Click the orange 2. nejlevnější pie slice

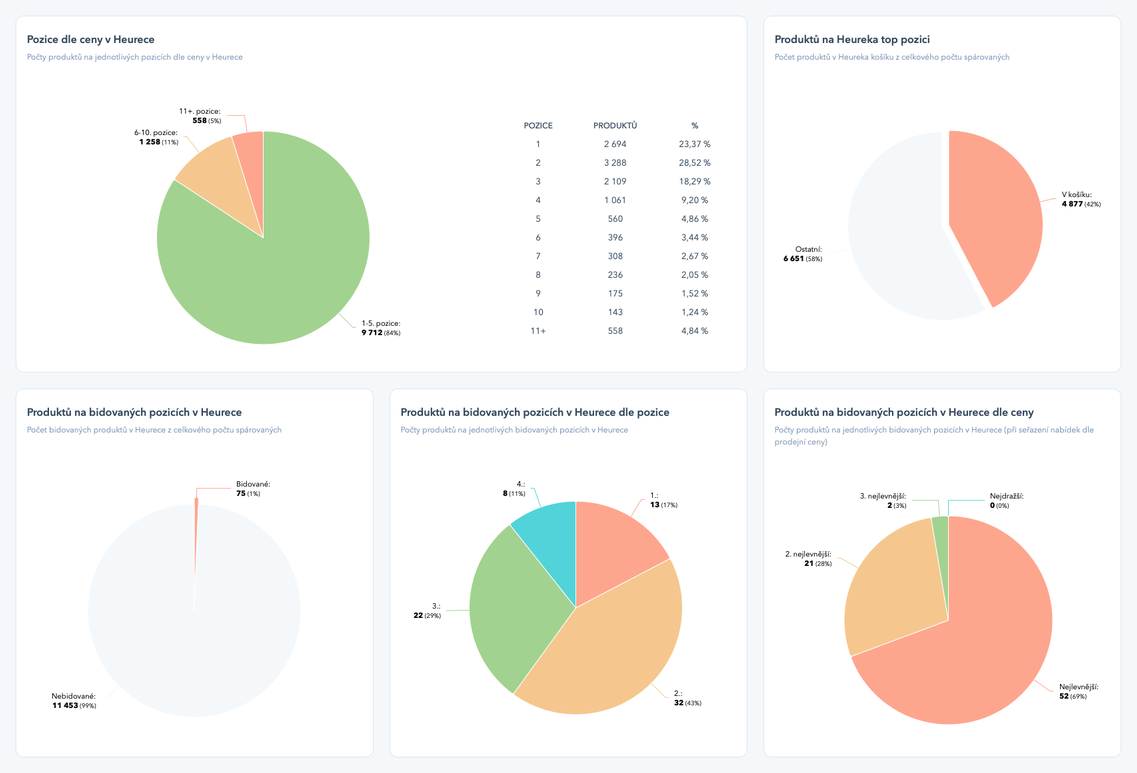pyautogui.click(x=896, y=587)
